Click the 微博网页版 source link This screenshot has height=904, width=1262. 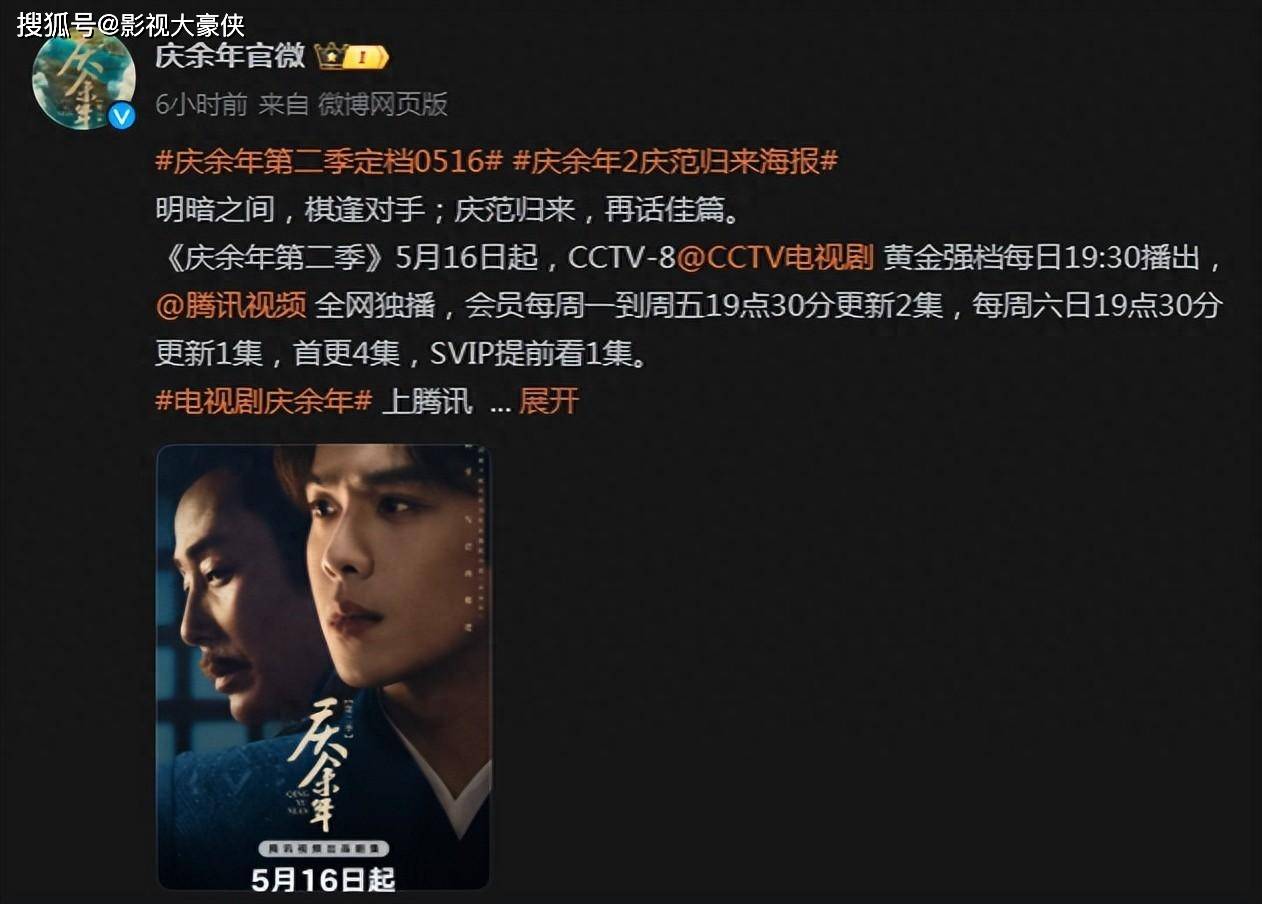383,104
